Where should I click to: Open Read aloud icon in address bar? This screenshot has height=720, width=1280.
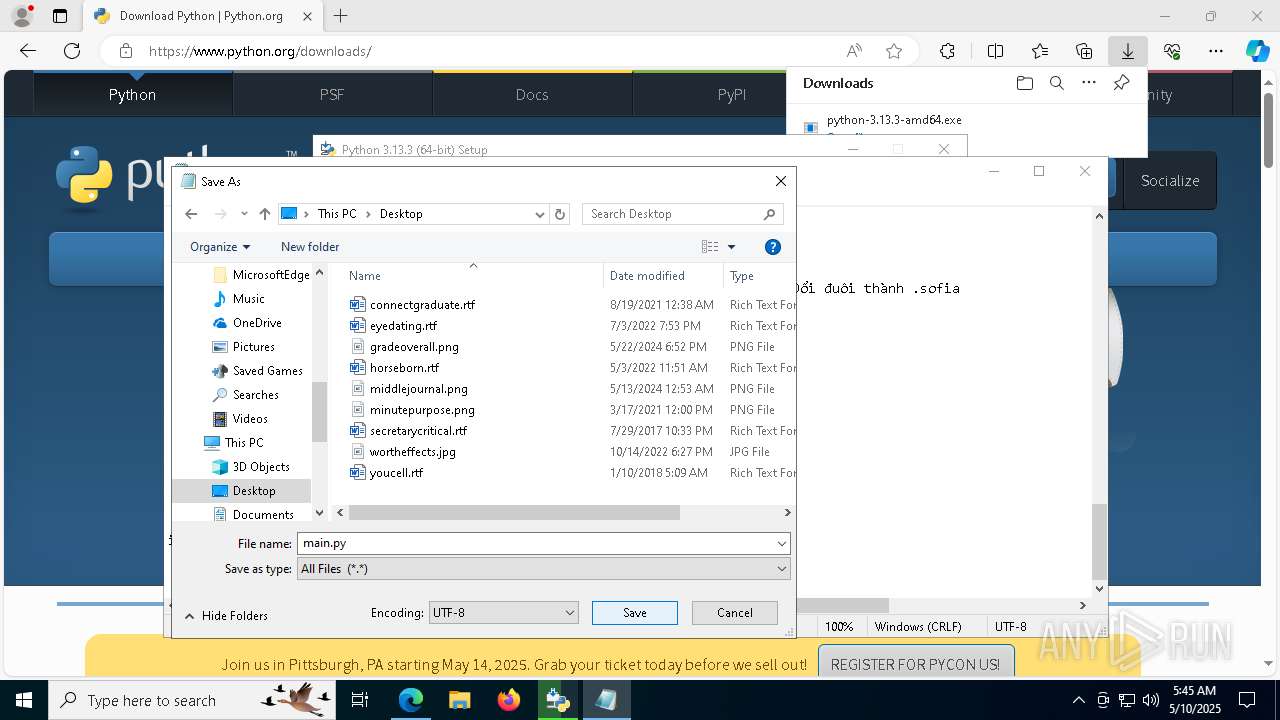tap(854, 51)
